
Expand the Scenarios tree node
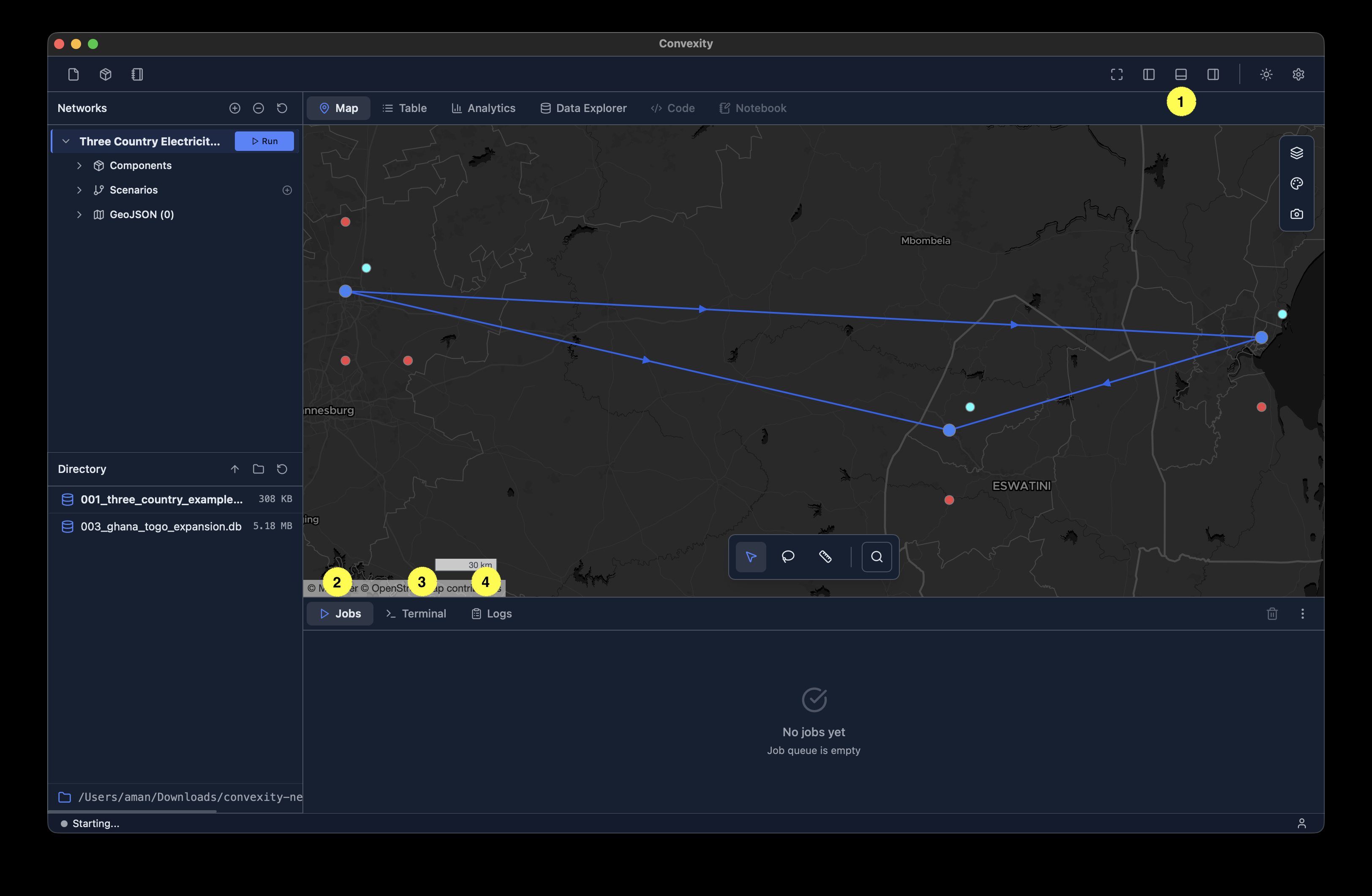tap(79, 190)
